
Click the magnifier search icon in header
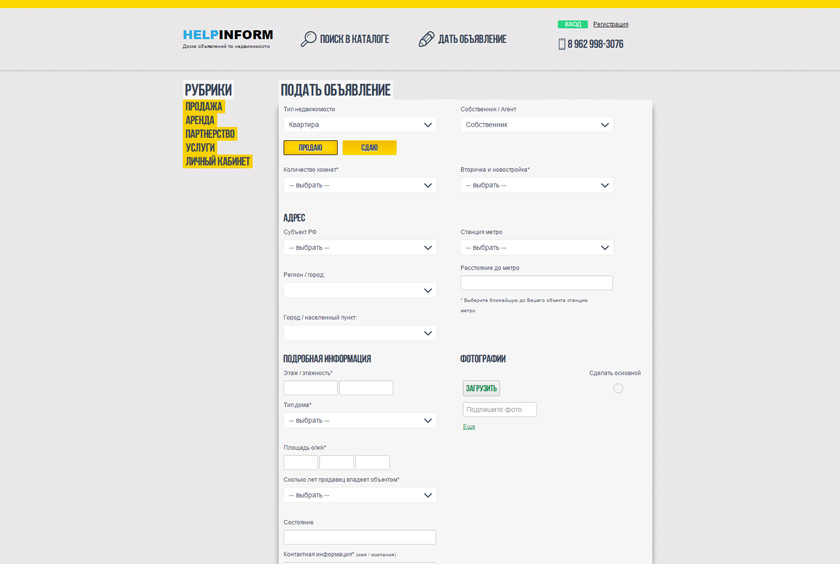pyautogui.click(x=309, y=39)
